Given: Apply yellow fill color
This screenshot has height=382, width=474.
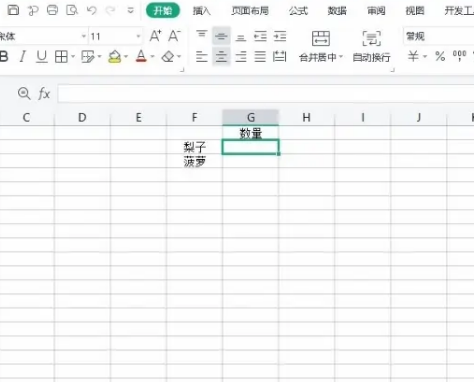Looking at the screenshot, I should [115, 57].
